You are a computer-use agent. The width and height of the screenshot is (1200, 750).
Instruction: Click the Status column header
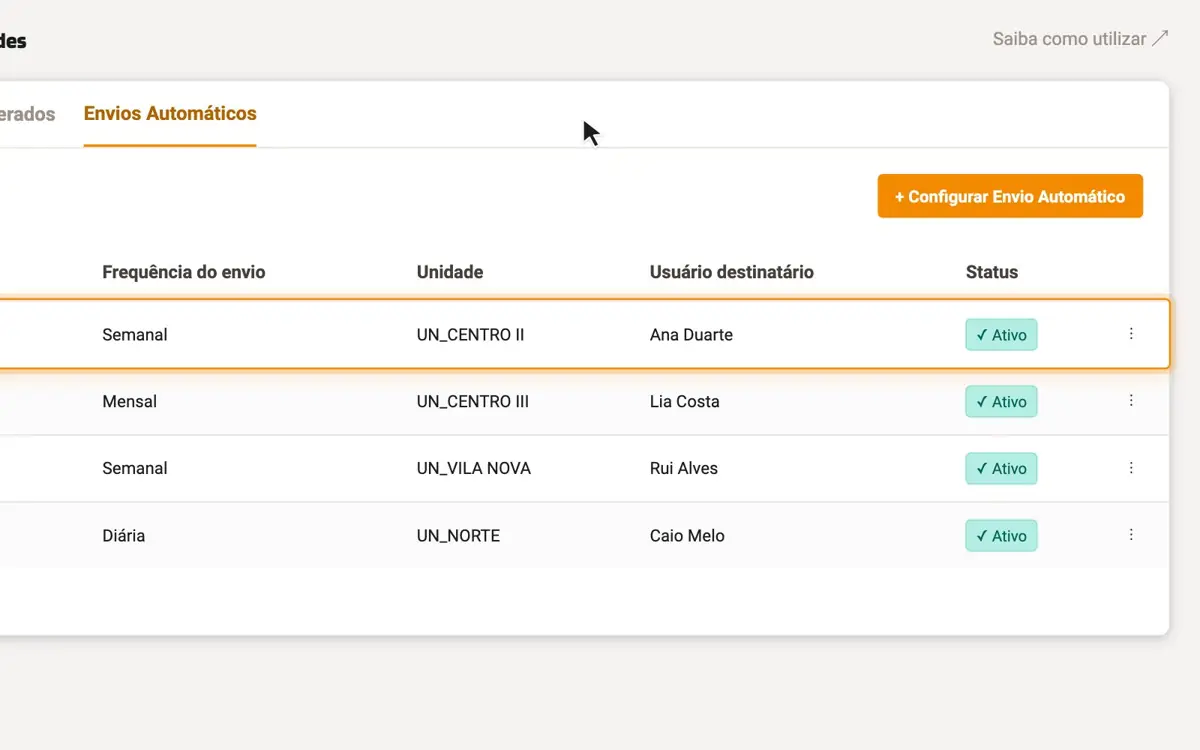tap(992, 272)
